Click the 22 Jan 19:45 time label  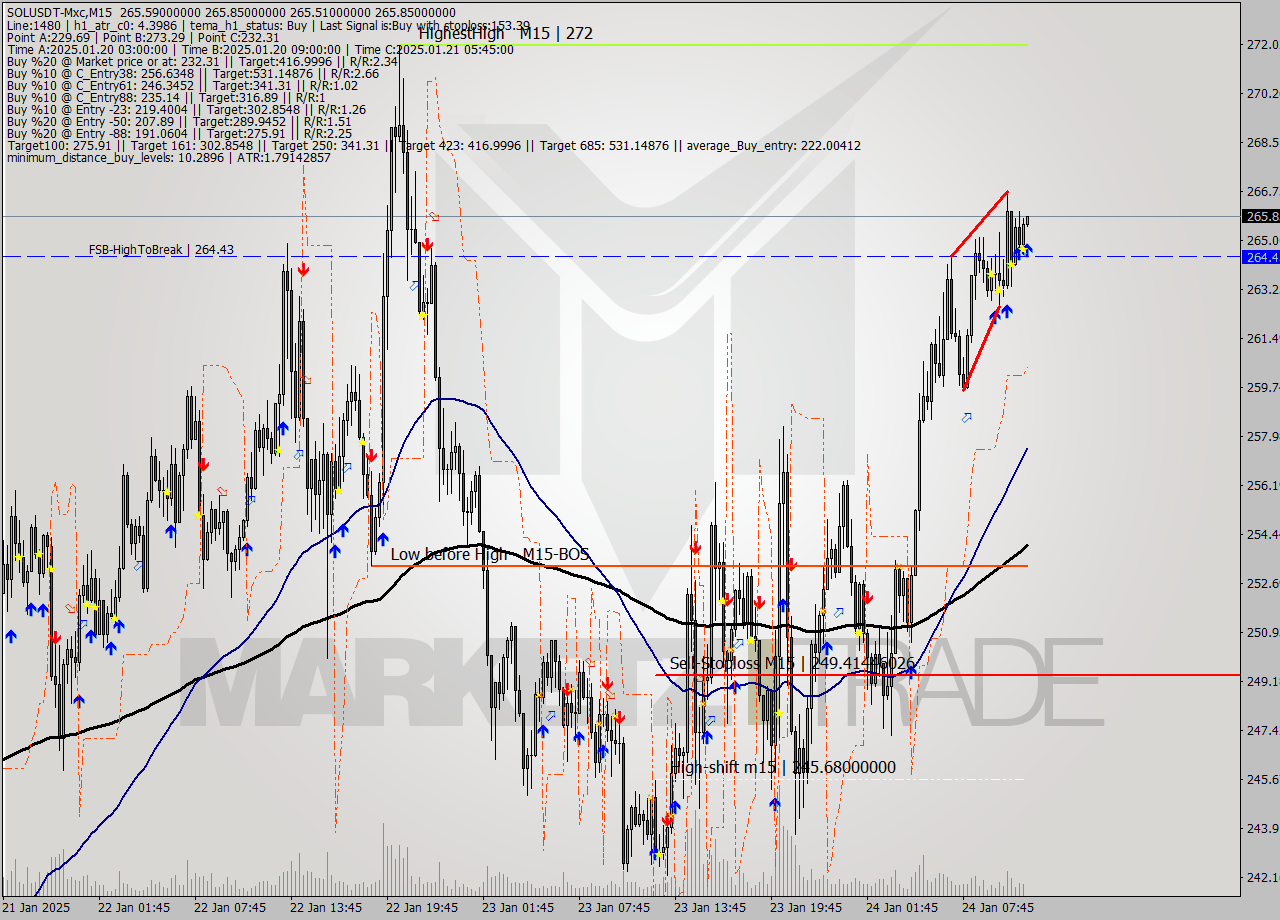click(x=422, y=907)
